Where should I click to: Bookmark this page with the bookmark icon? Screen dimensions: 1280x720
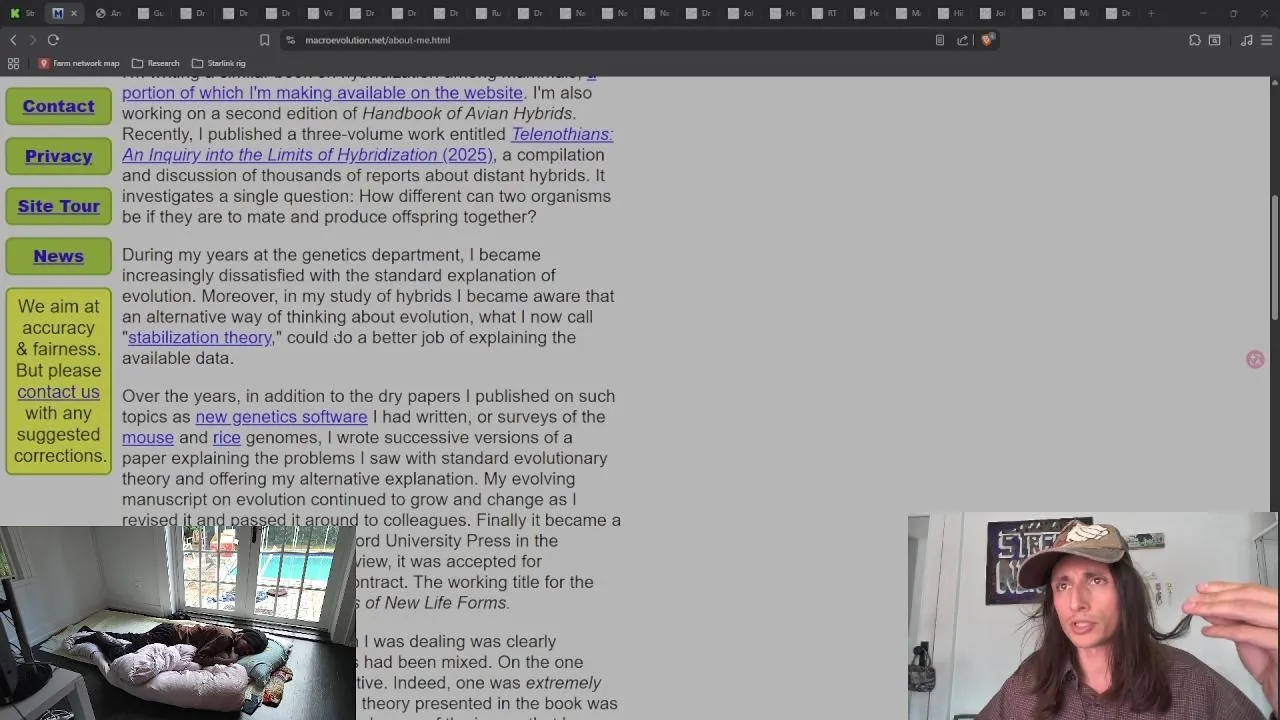tap(264, 40)
